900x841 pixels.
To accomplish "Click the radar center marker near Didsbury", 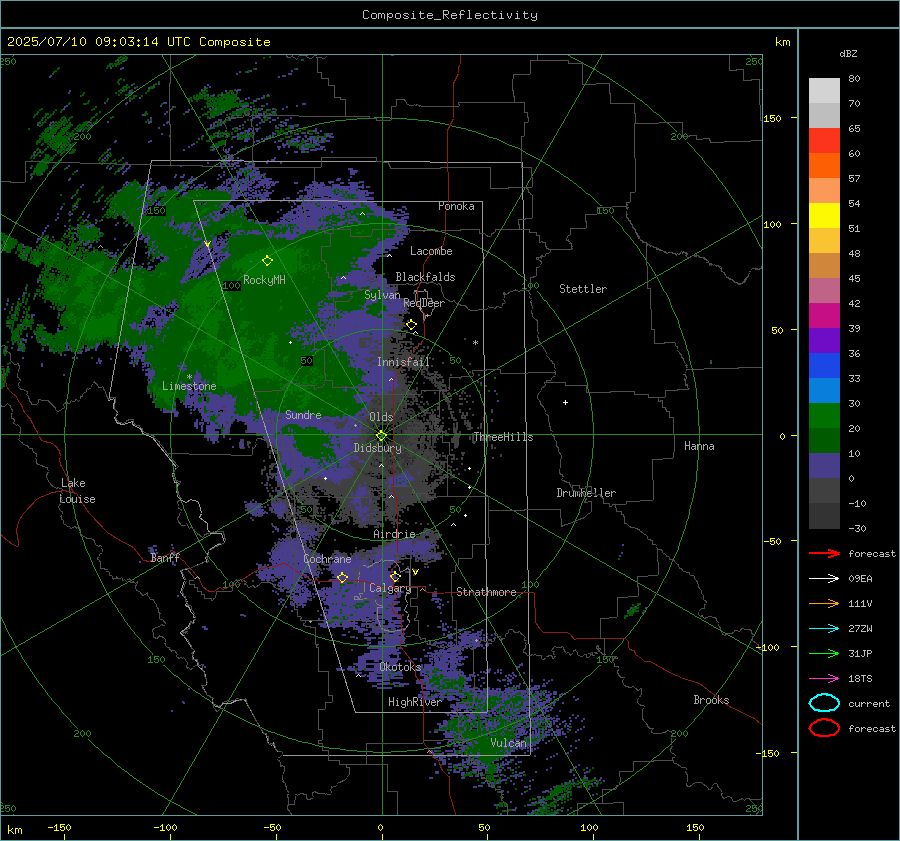I will (x=382, y=436).
